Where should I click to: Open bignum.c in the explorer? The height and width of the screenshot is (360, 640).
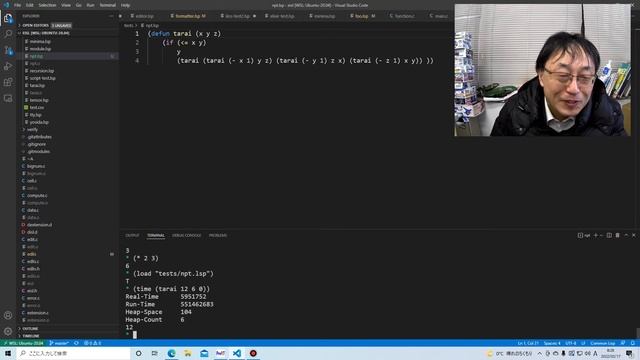pyautogui.click(x=36, y=166)
